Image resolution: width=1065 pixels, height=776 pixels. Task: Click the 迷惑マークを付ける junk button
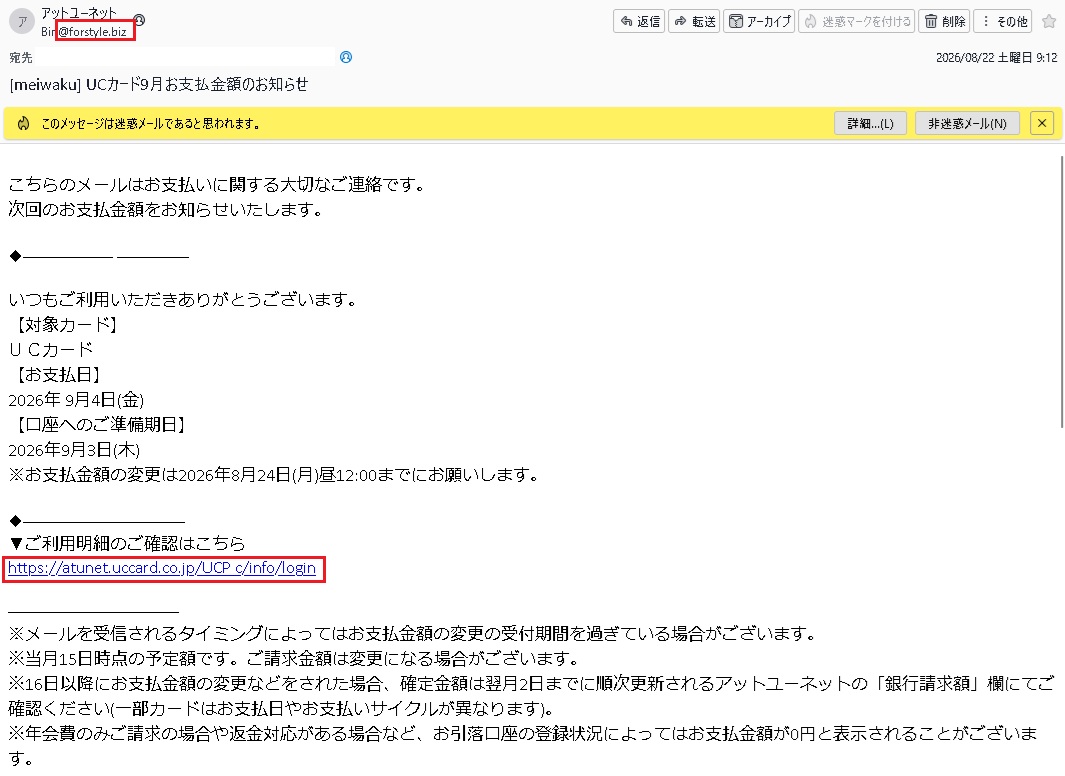pos(856,21)
